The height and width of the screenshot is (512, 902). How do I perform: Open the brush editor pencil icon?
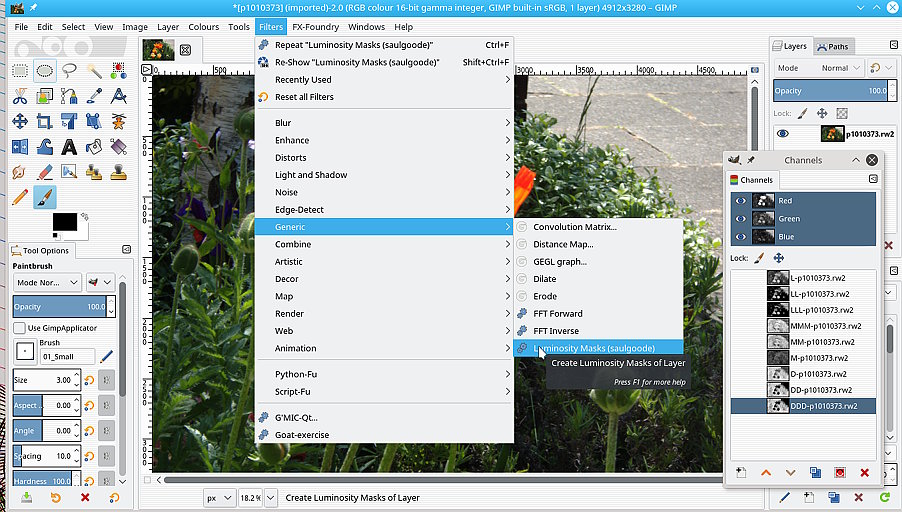[x=106, y=356]
